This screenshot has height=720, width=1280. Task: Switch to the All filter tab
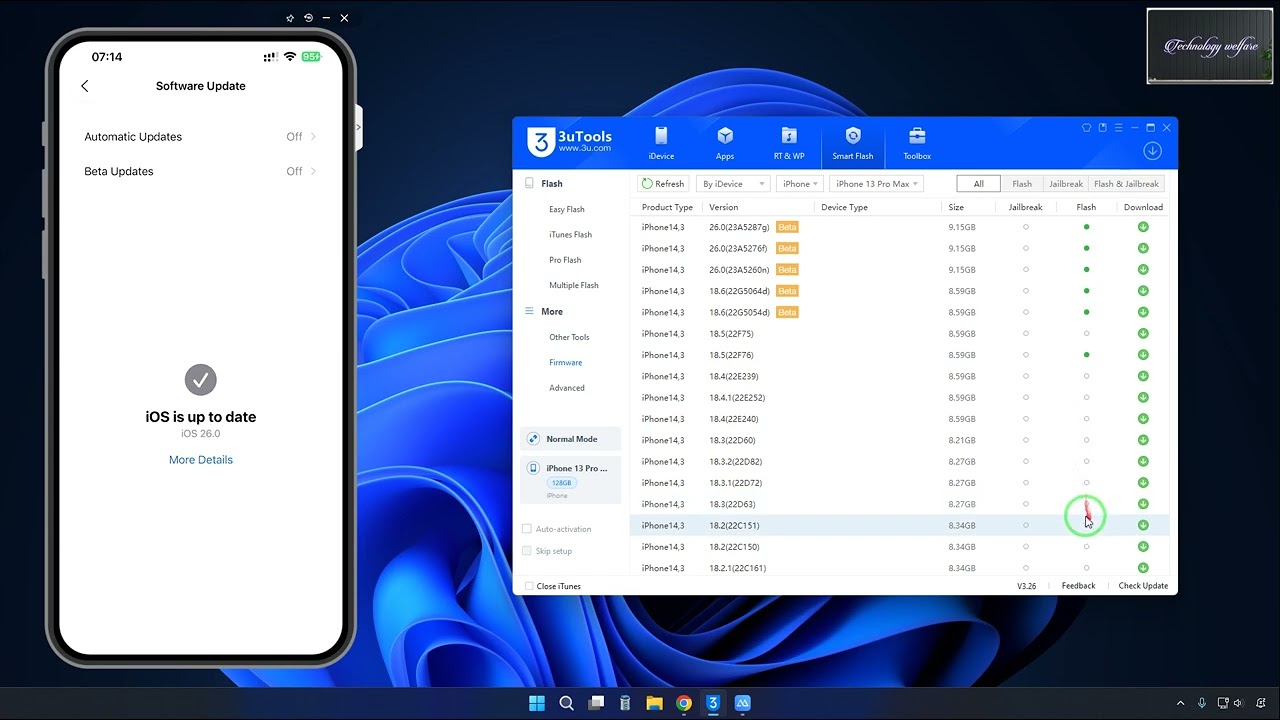pos(978,184)
